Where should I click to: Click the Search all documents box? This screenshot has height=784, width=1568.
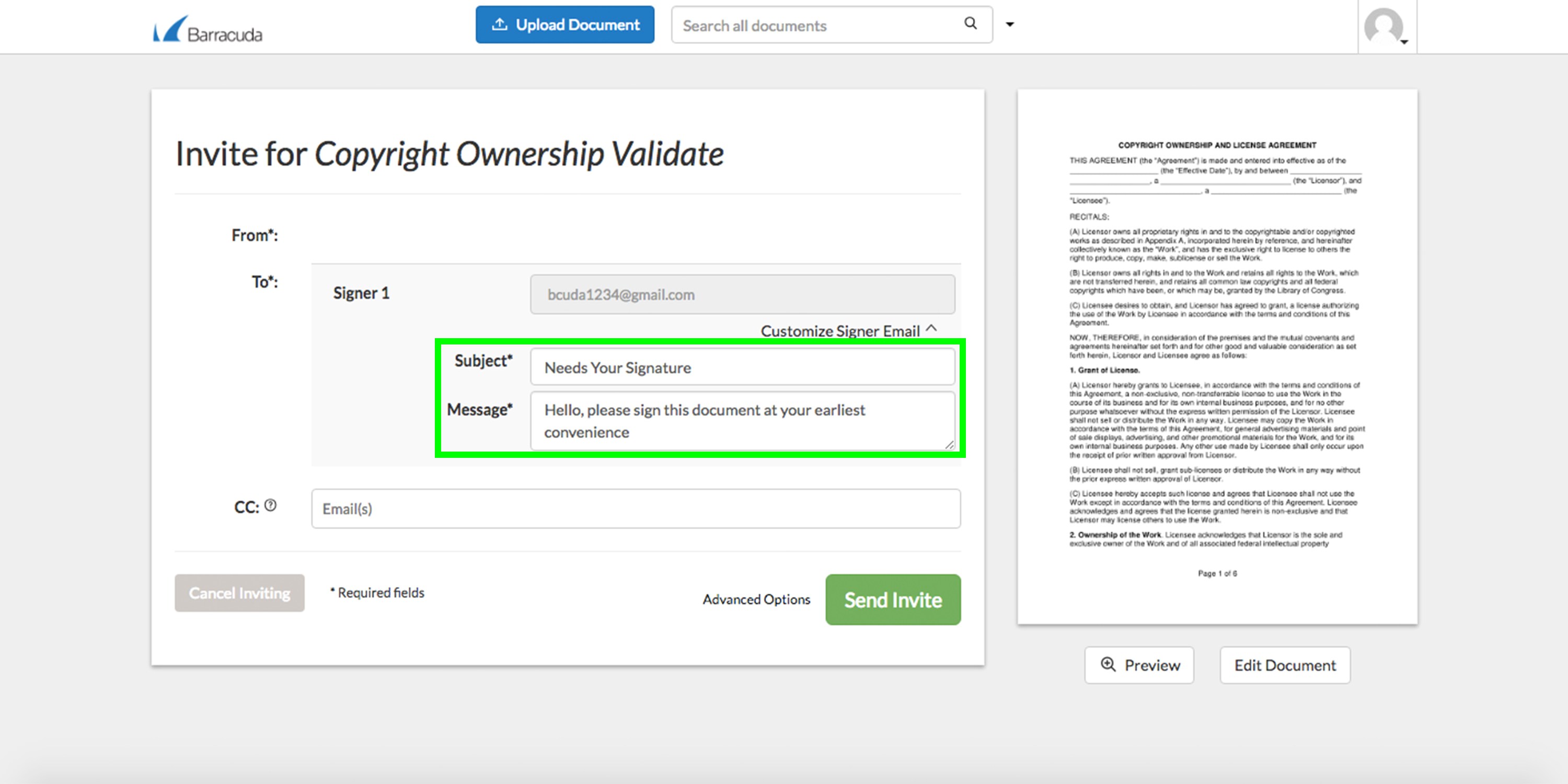[816, 26]
